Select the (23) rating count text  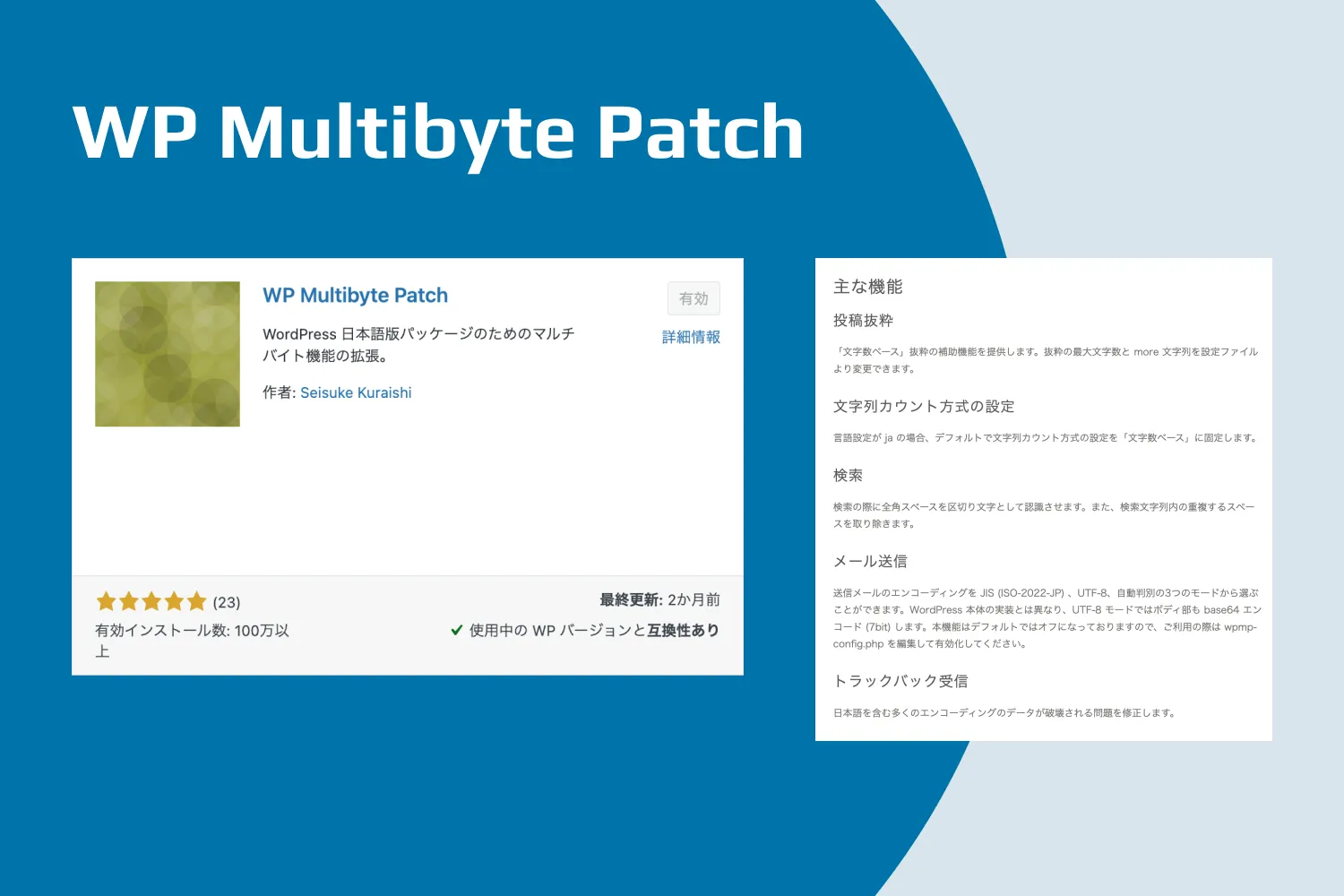coord(227,602)
